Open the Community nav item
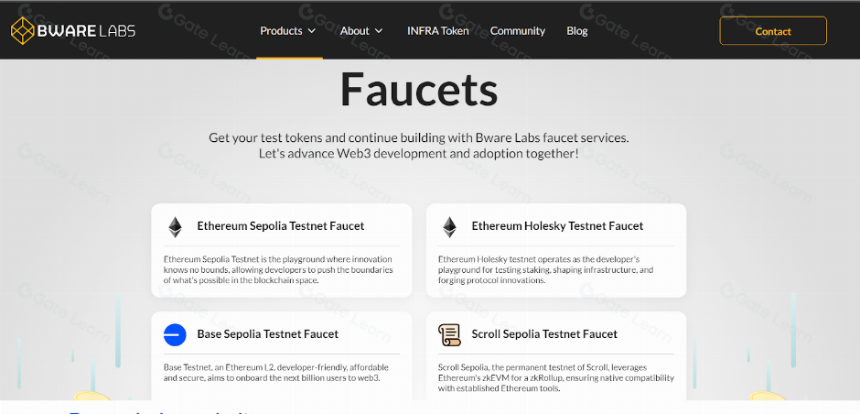This screenshot has width=860, height=414. [517, 31]
